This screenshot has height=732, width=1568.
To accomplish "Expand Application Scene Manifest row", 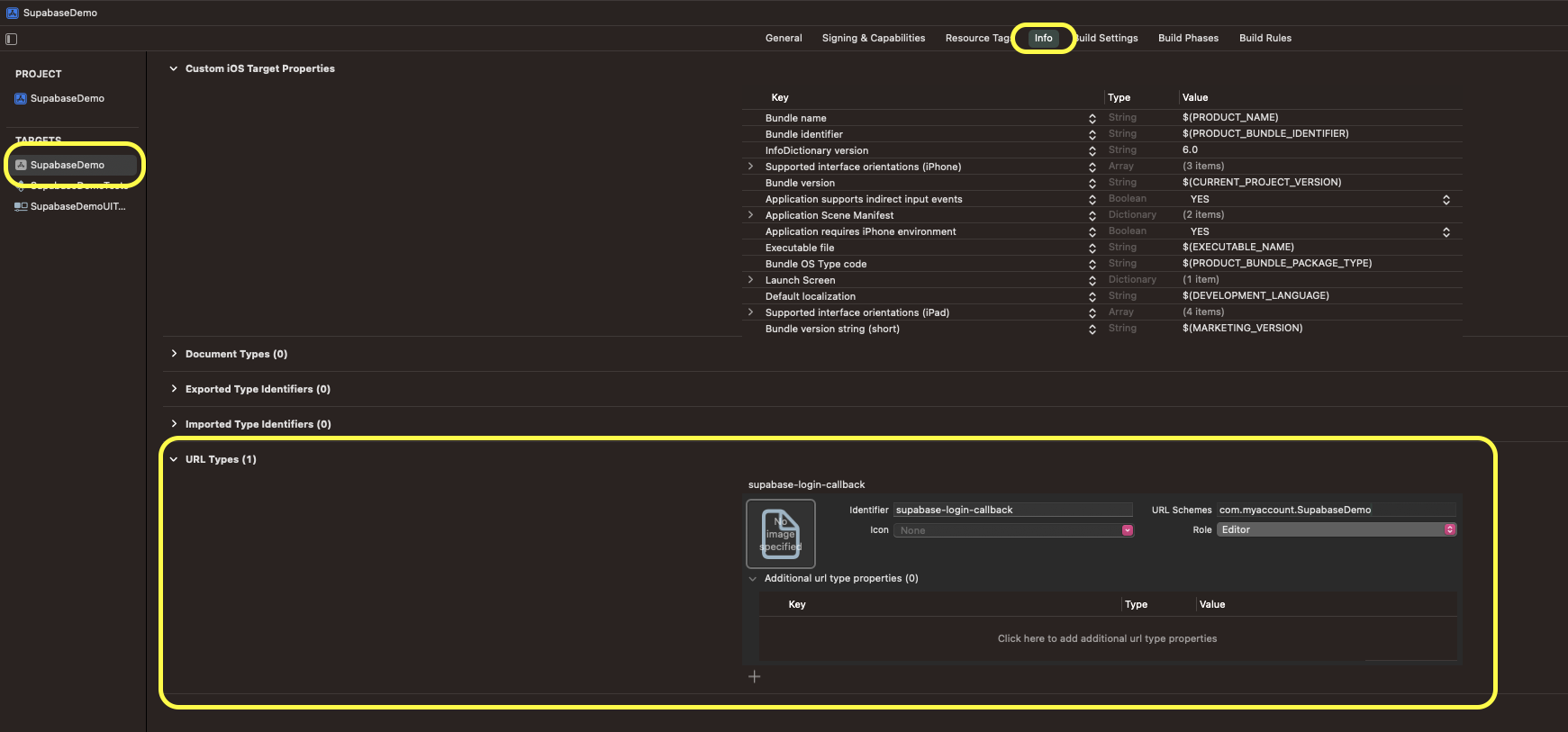I will [x=750, y=215].
